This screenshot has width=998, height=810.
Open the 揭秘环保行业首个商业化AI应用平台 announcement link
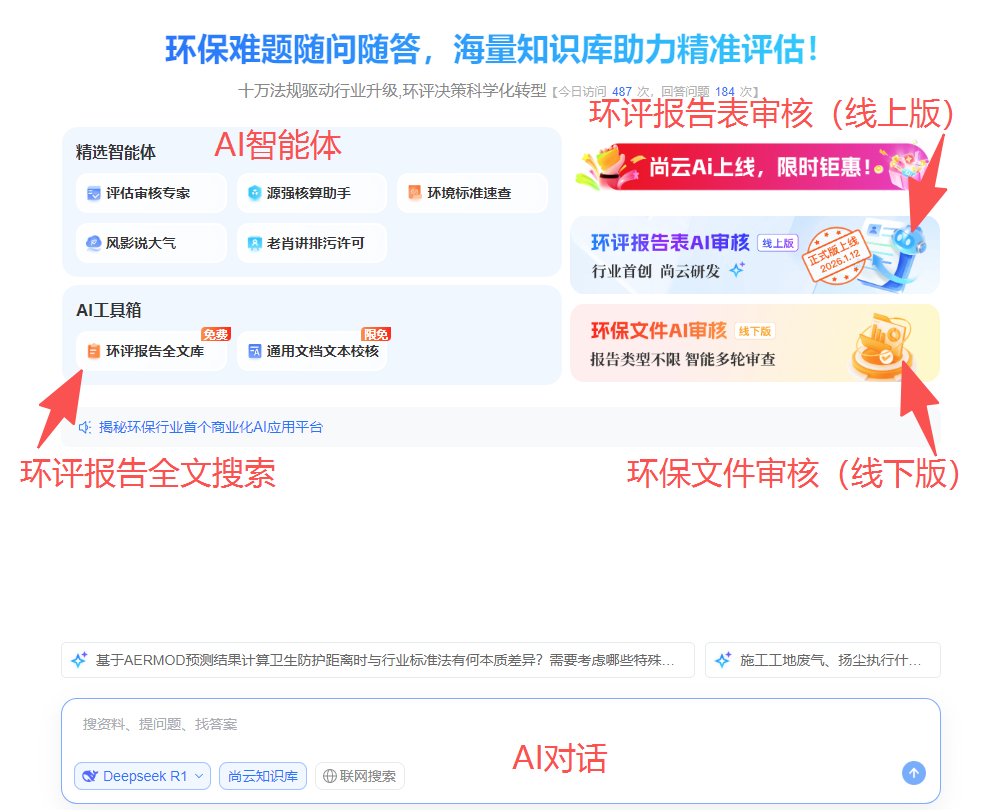click(x=211, y=427)
